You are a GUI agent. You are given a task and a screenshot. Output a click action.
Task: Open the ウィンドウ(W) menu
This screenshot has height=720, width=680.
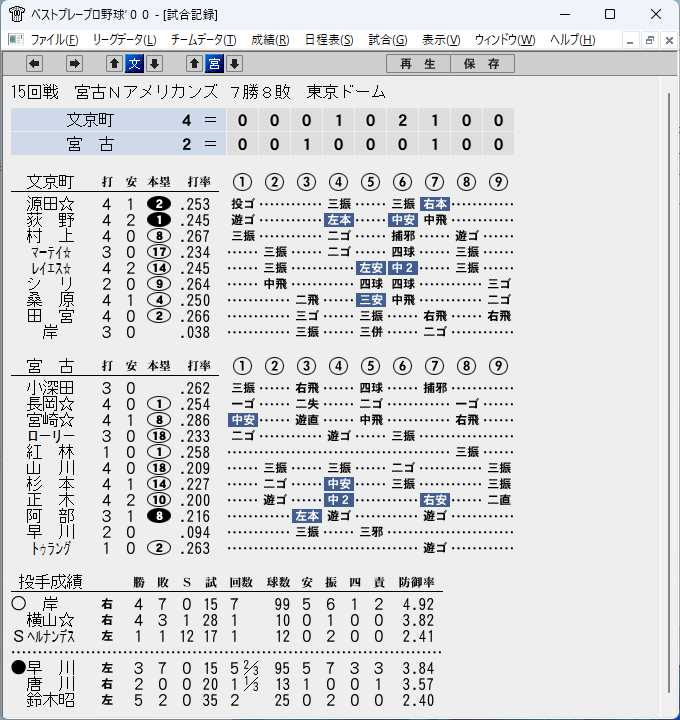(x=505, y=40)
